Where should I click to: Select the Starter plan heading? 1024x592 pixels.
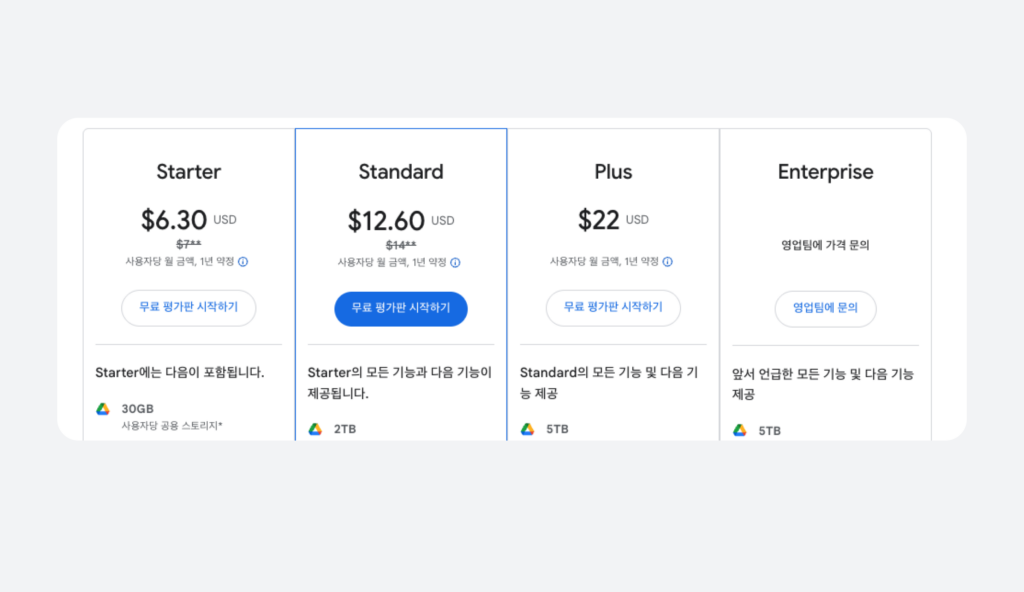point(189,172)
